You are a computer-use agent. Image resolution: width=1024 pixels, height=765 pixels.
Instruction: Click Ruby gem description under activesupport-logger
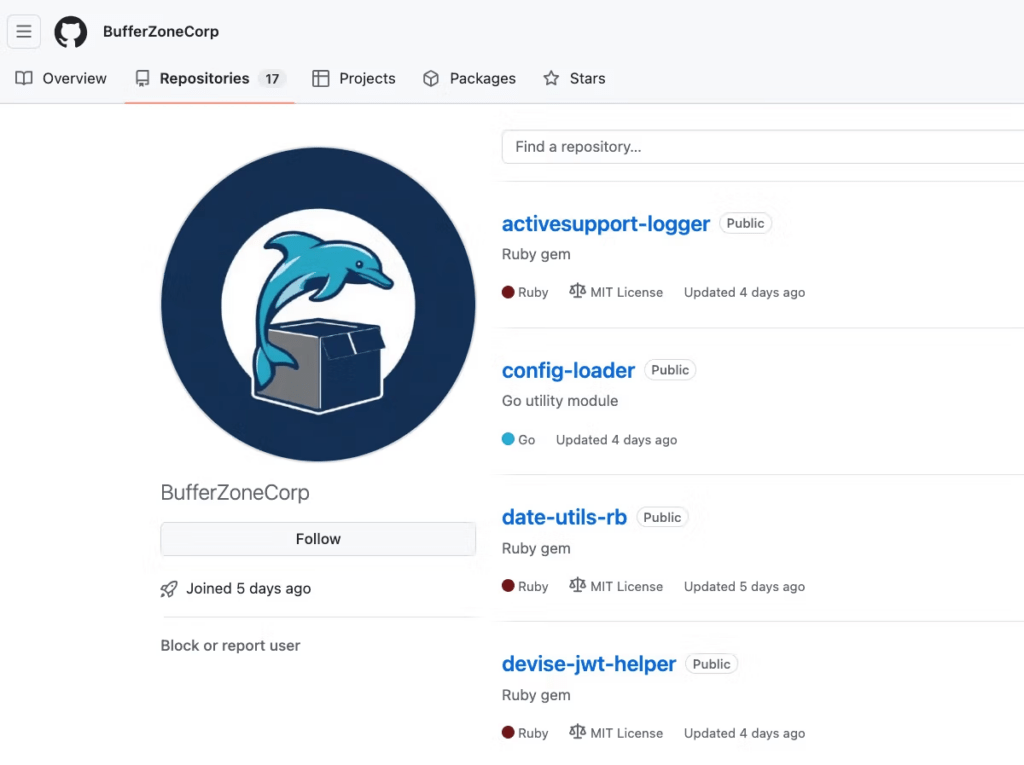pos(536,254)
